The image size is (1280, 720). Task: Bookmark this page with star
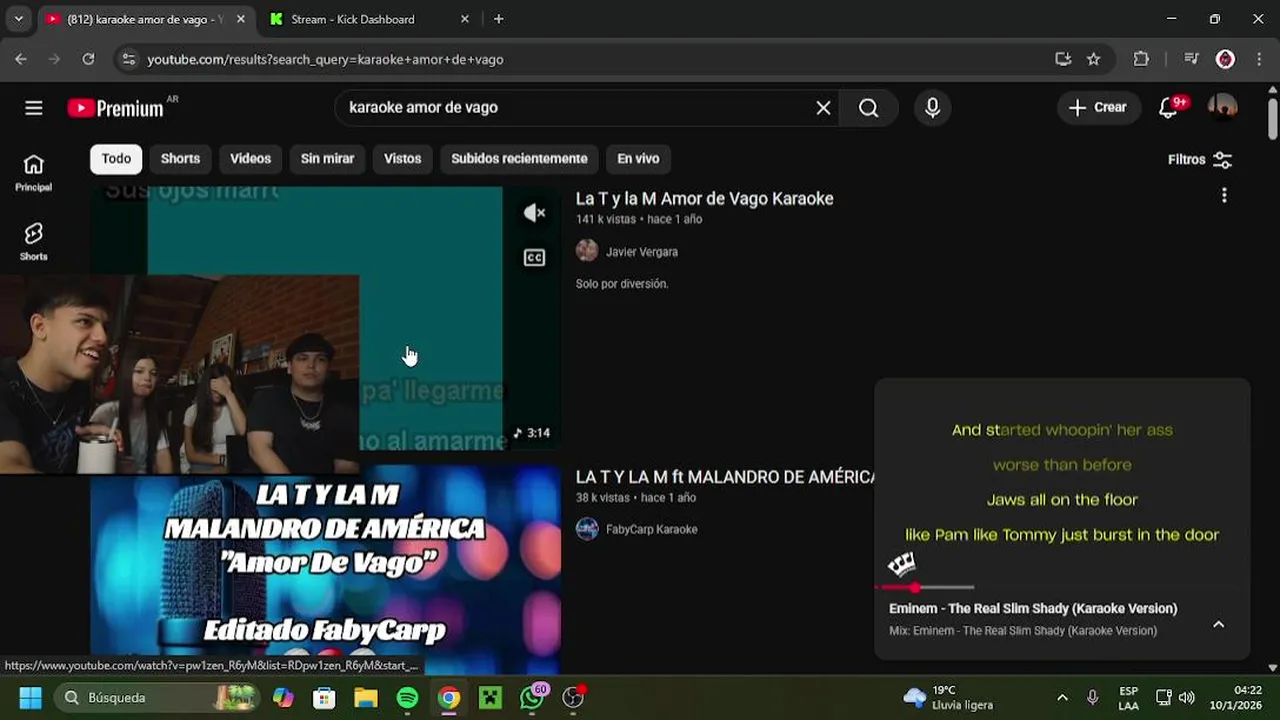(1093, 59)
